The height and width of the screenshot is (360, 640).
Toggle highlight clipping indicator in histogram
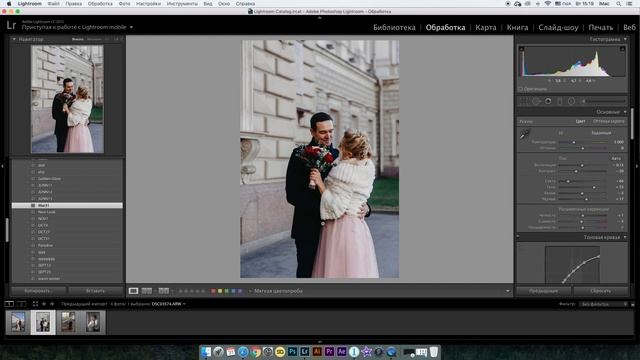point(622,49)
